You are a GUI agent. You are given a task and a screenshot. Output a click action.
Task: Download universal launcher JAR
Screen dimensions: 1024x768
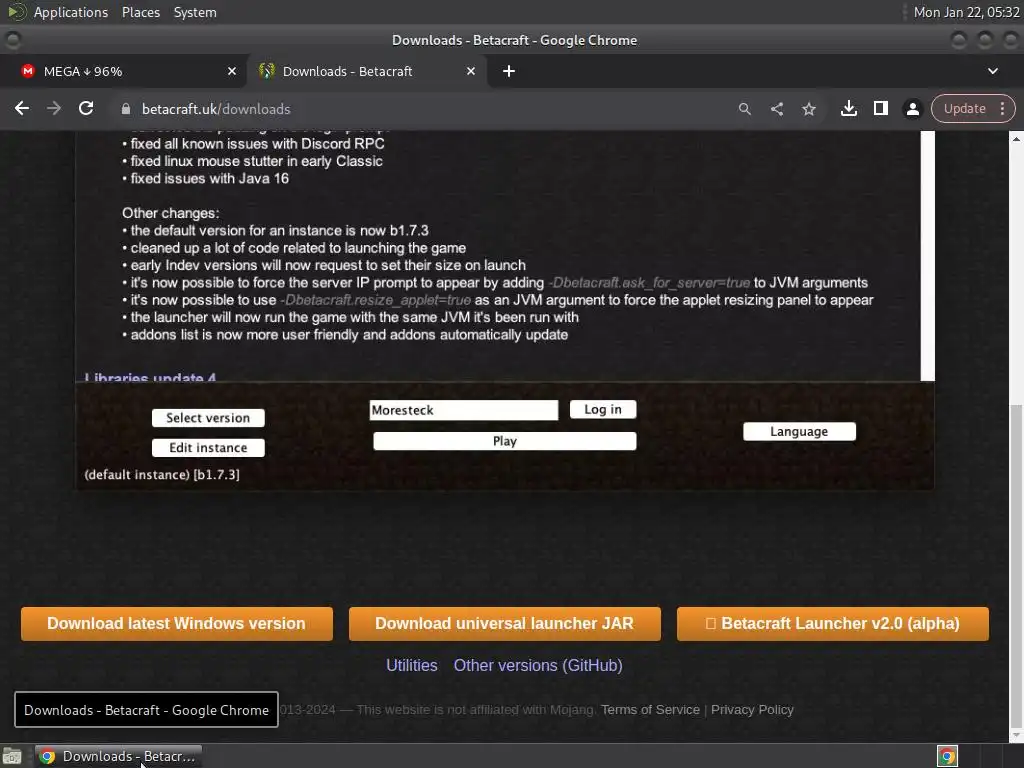point(505,624)
